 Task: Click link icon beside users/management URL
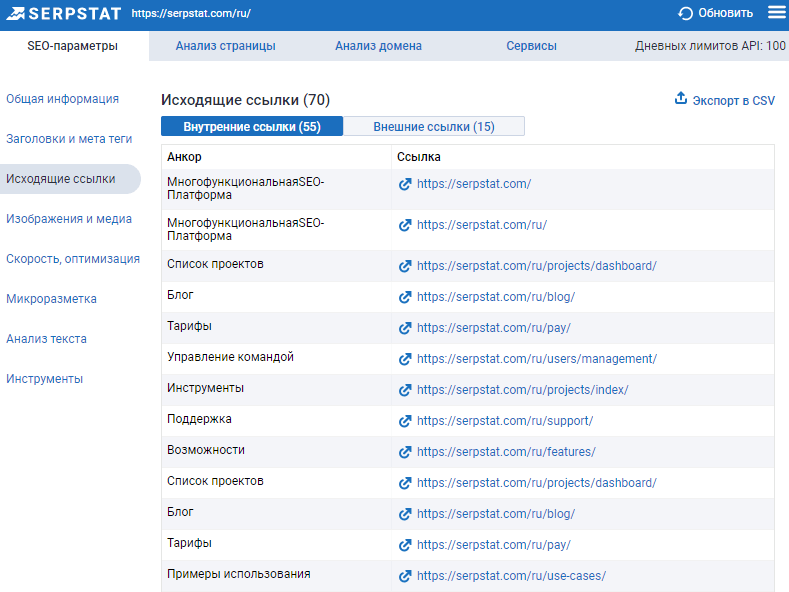tap(405, 359)
